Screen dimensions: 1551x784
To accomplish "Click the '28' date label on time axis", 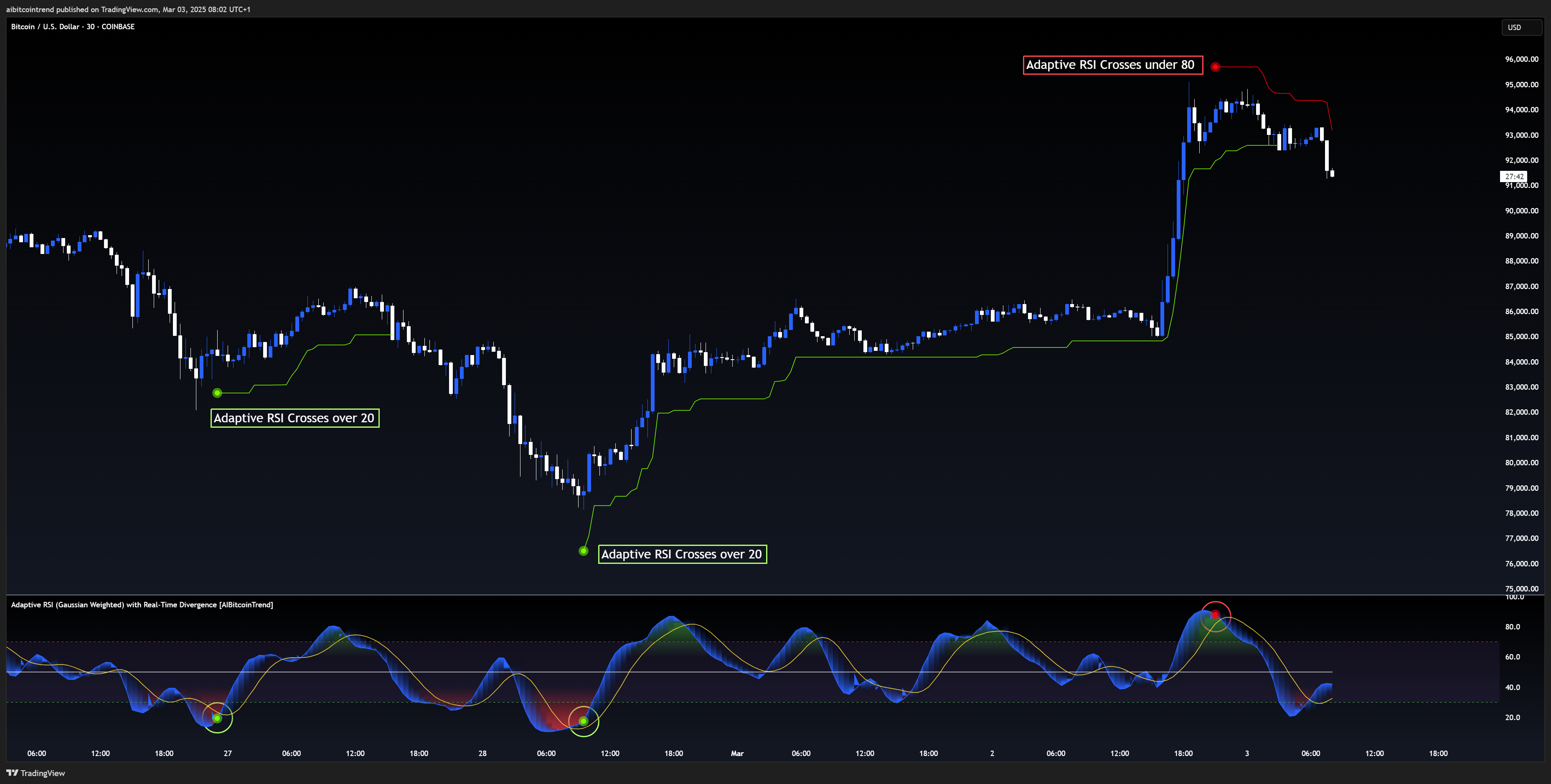I will pyautogui.click(x=482, y=753).
